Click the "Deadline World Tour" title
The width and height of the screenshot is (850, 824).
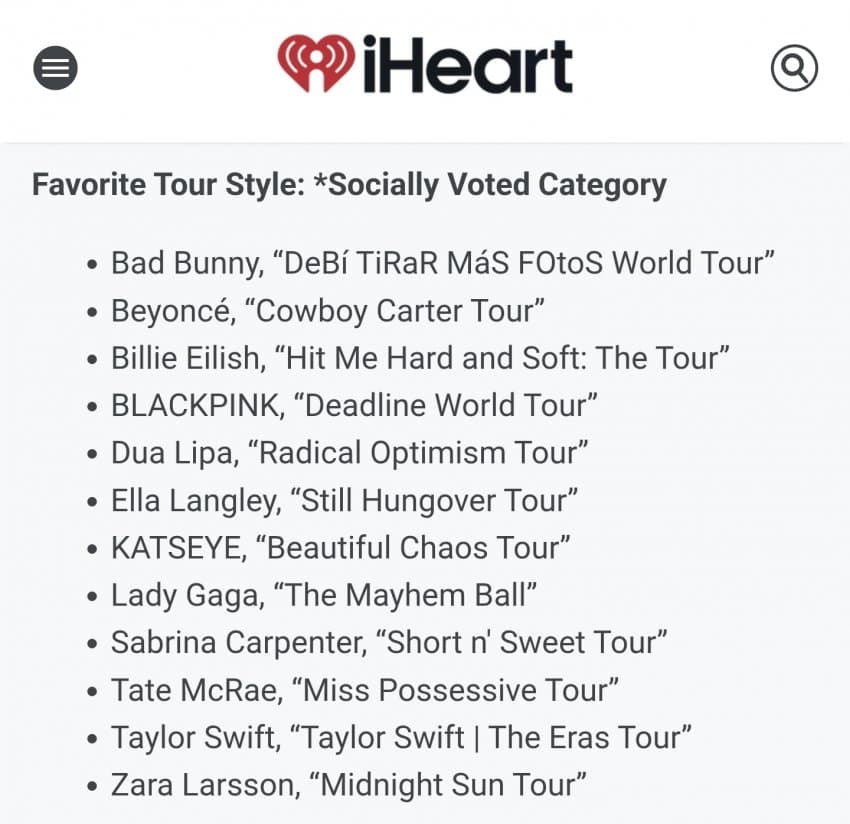pos(451,405)
